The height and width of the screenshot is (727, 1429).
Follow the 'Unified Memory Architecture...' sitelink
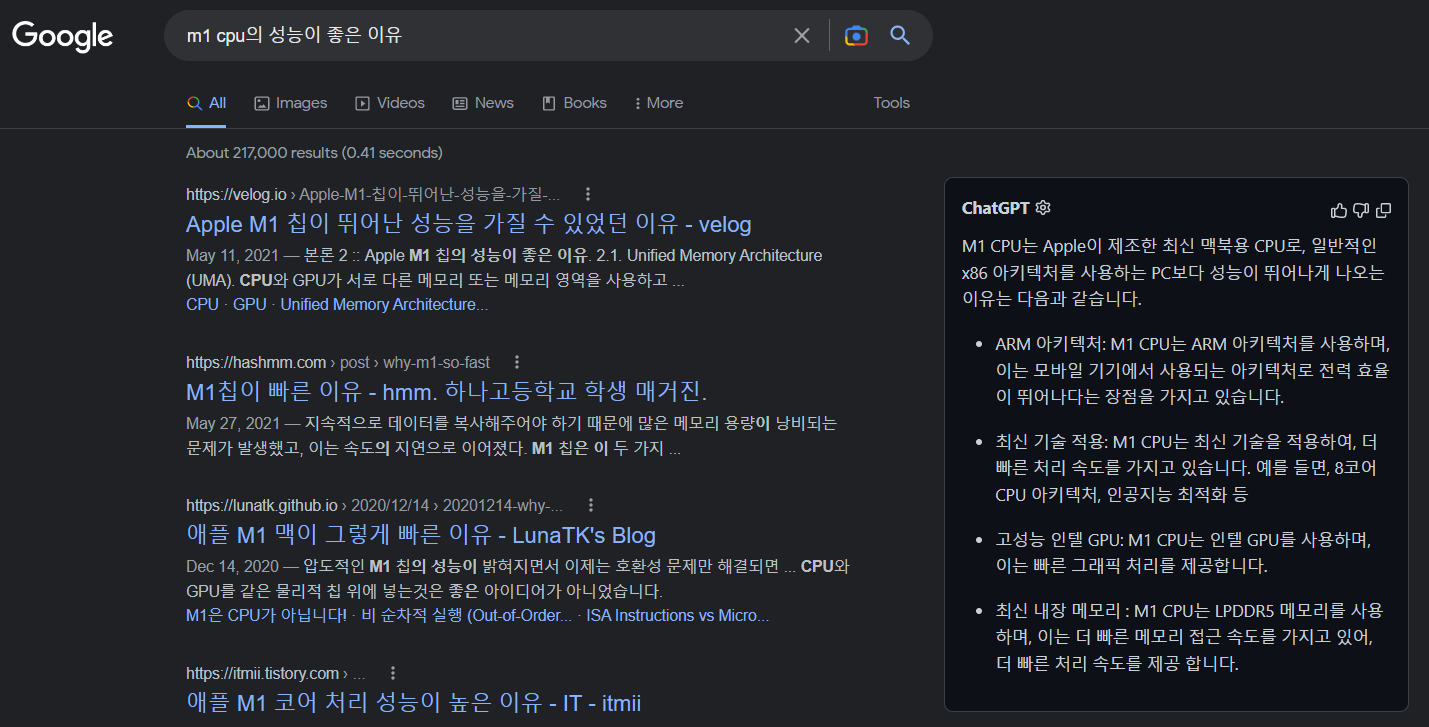(x=384, y=304)
